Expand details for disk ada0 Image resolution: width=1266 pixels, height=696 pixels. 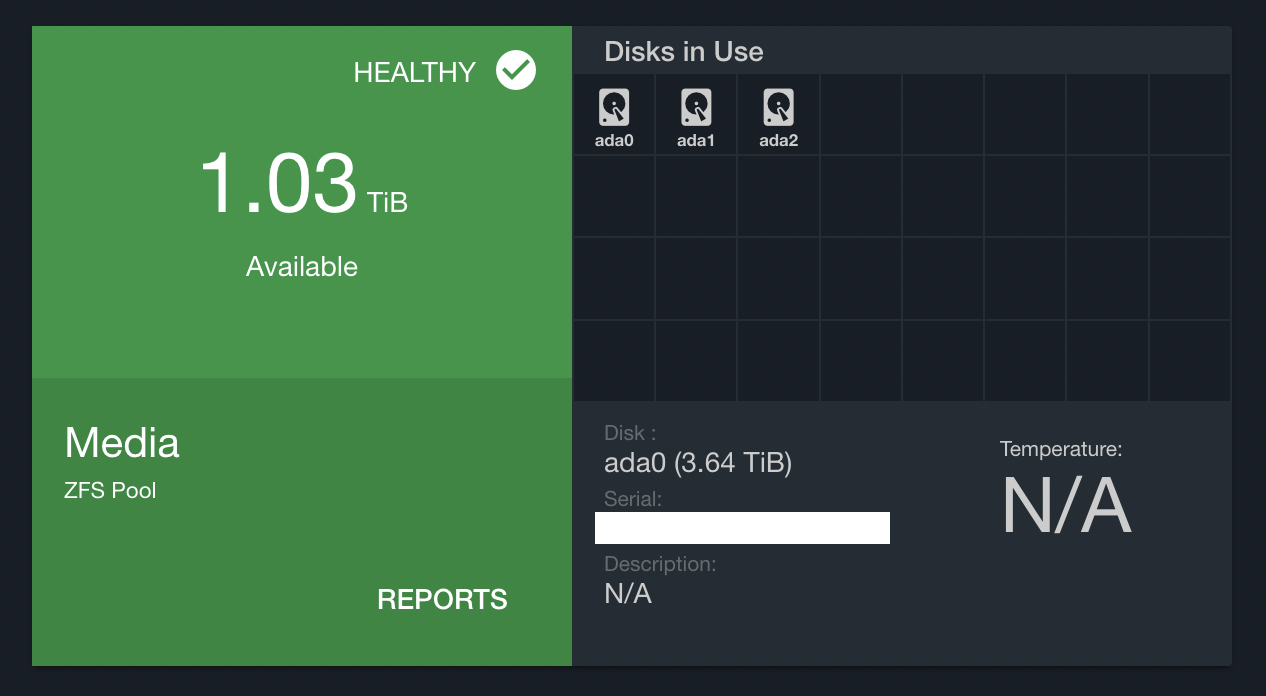click(613, 113)
